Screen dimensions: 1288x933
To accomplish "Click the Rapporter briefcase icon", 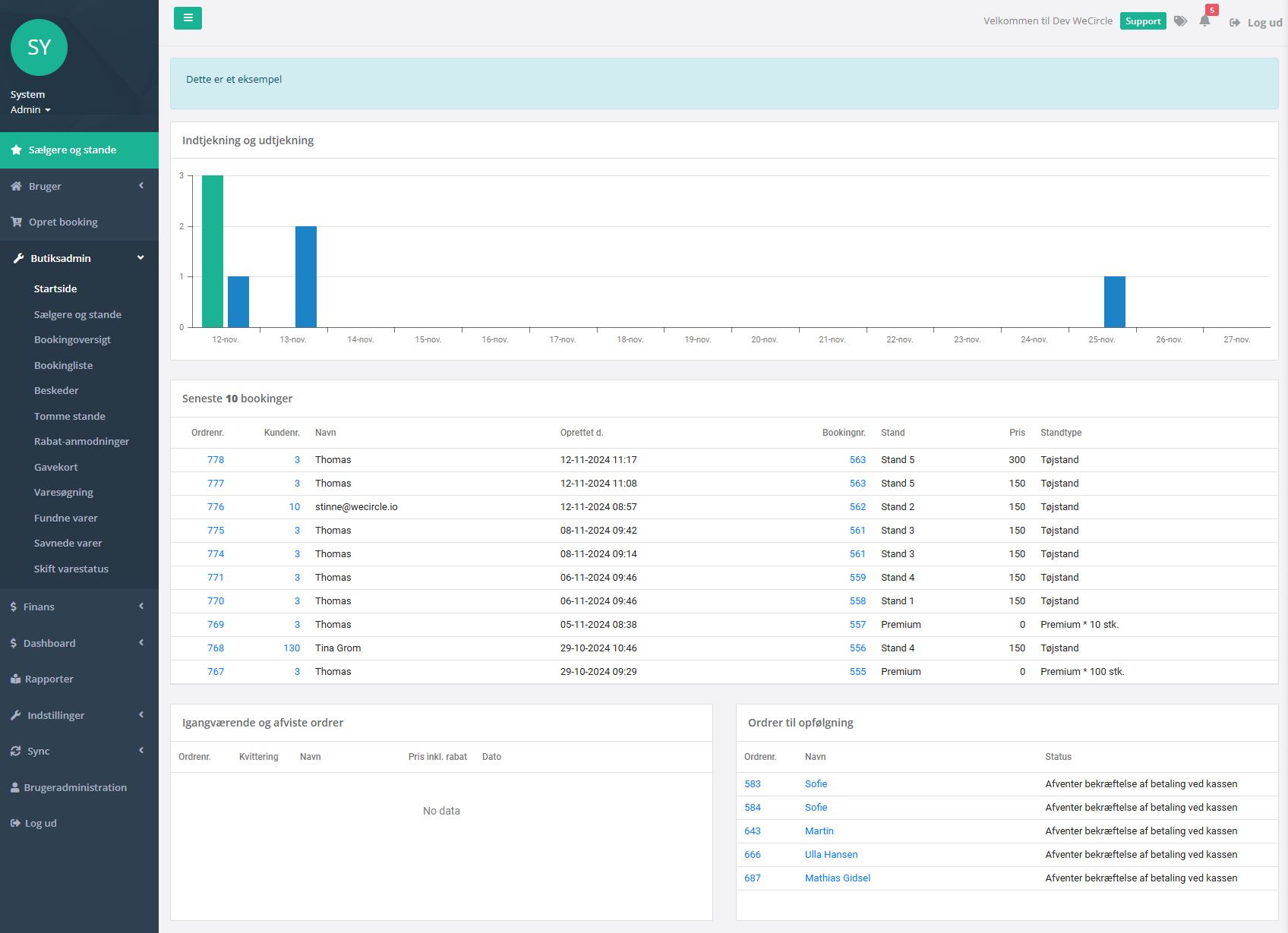I will coord(15,679).
